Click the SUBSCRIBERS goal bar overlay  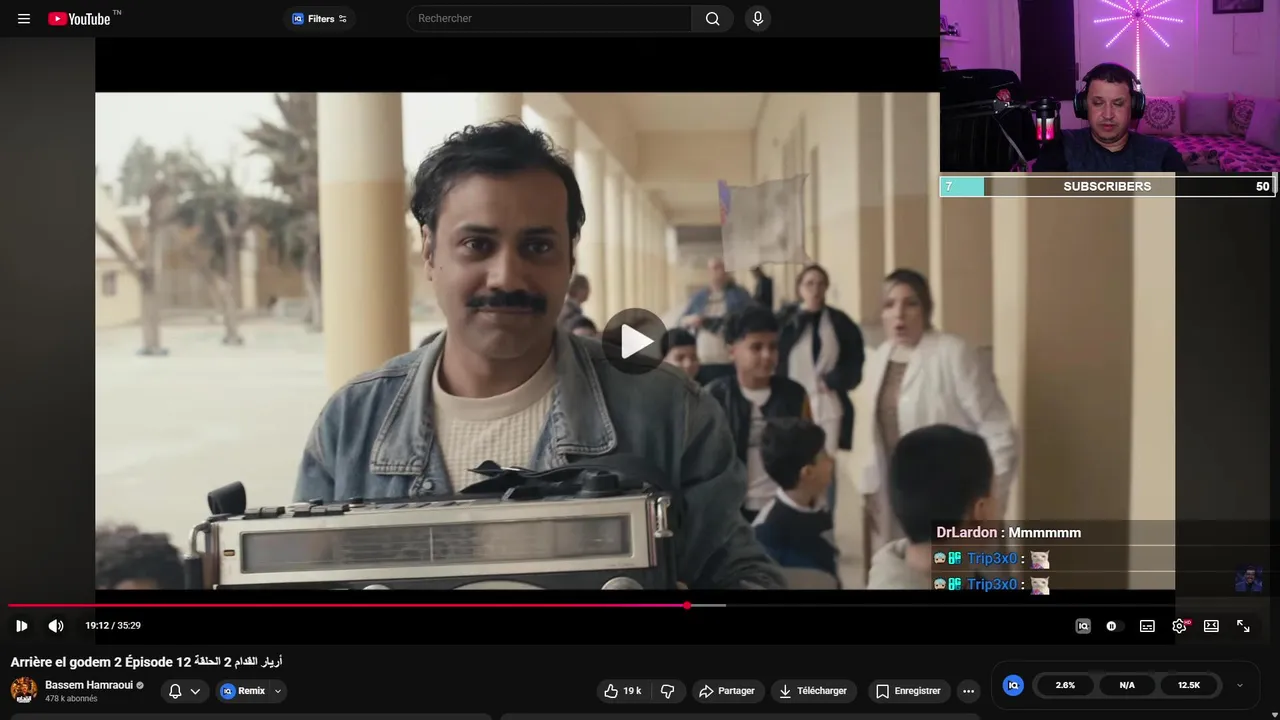click(1108, 186)
